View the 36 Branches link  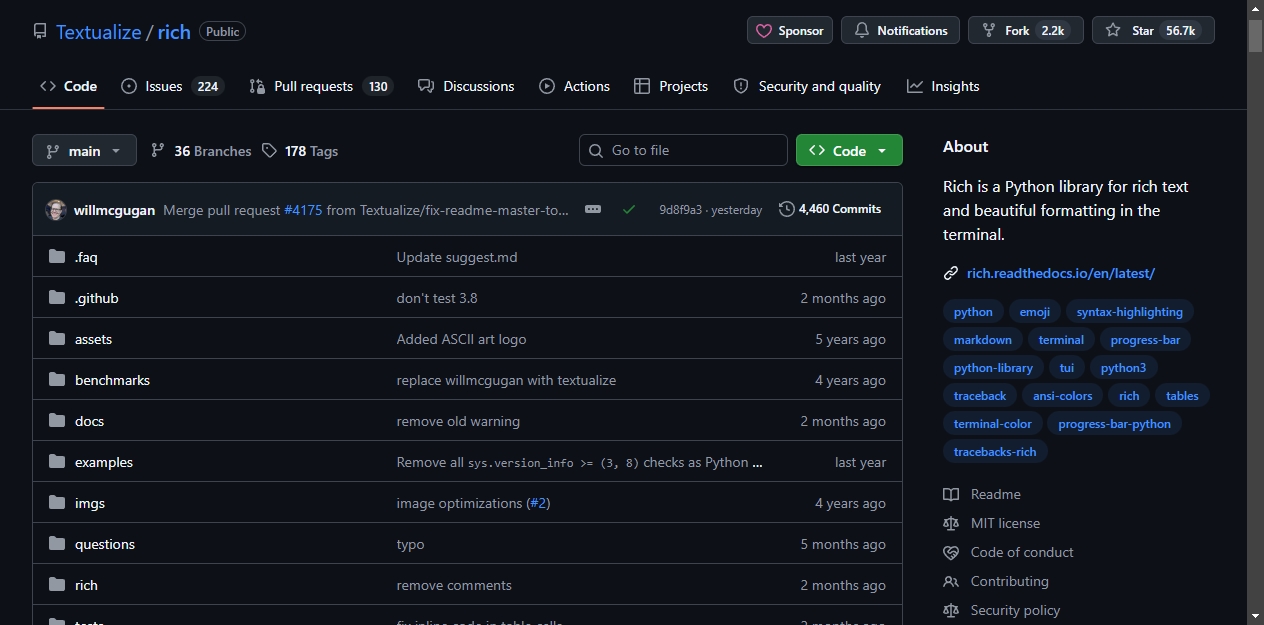coord(201,151)
